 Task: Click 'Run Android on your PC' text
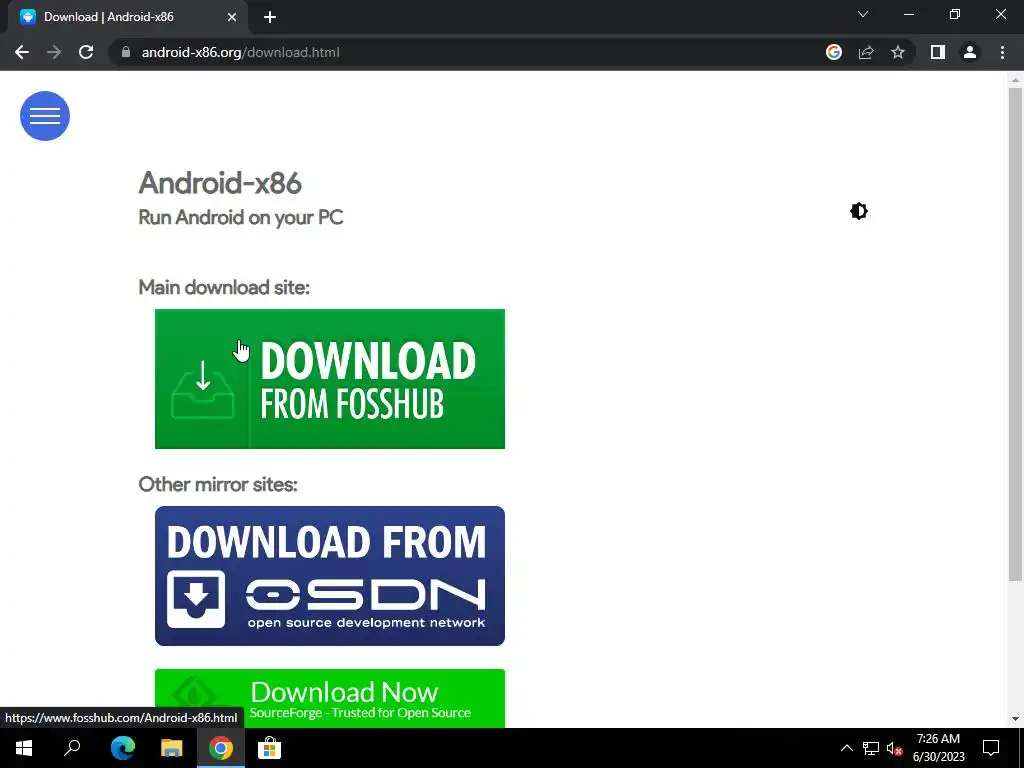pos(241,217)
